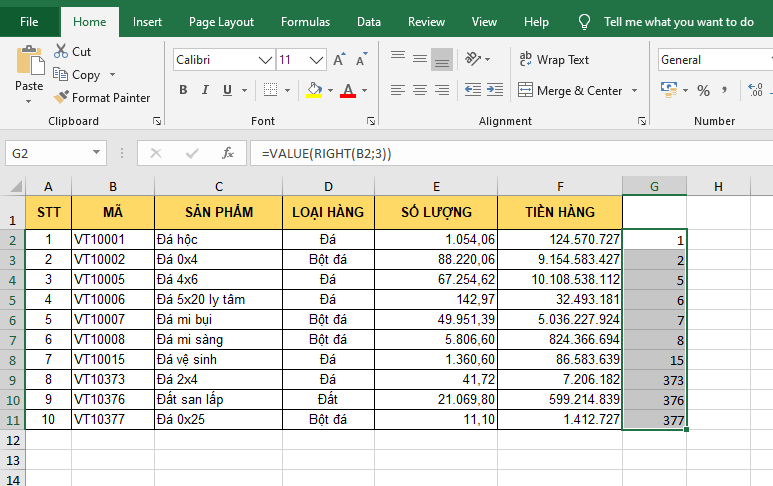Click the Cut scissors icon
This screenshot has width=773, height=486.
60,52
